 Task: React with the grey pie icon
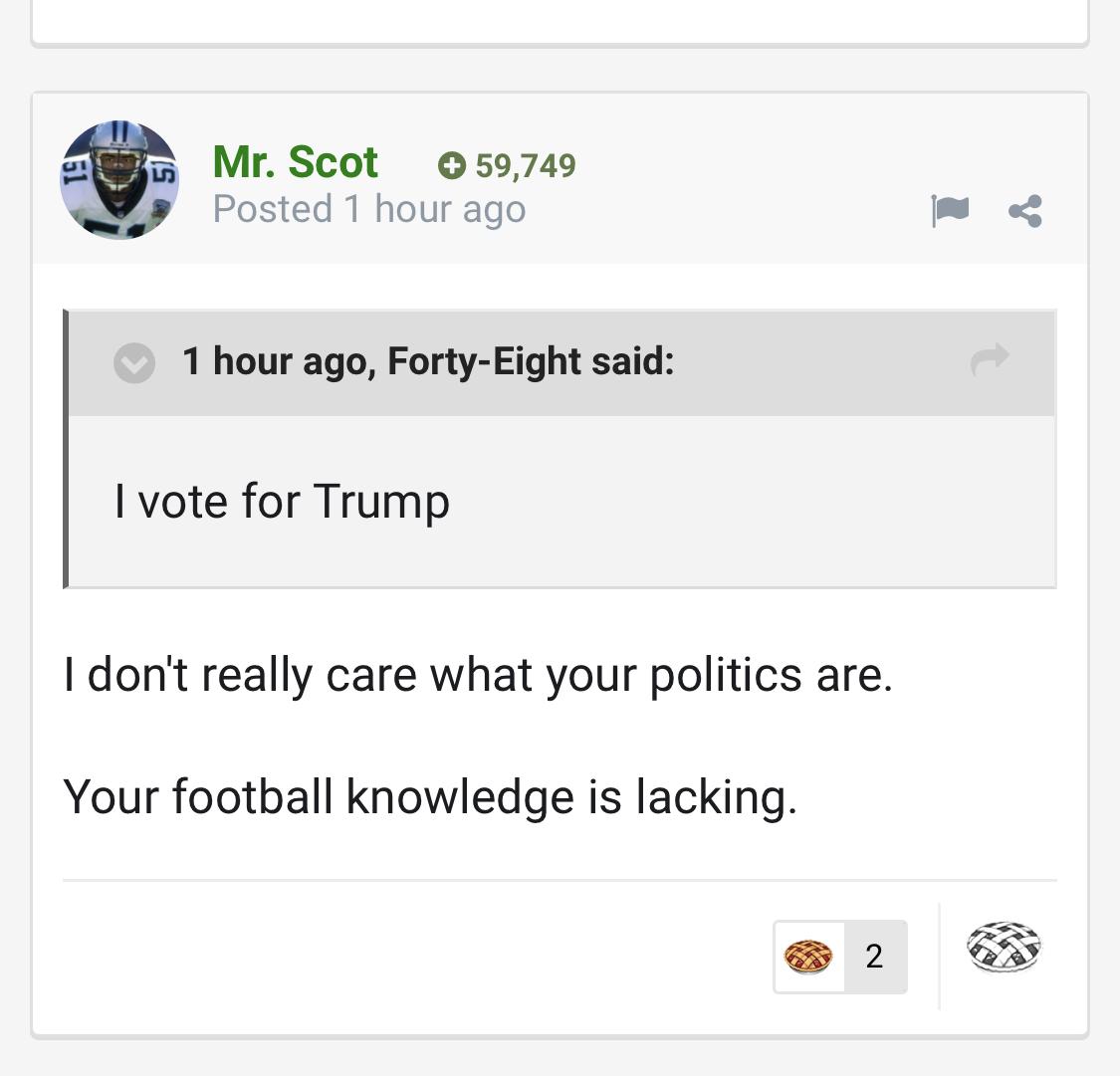tap(1004, 948)
